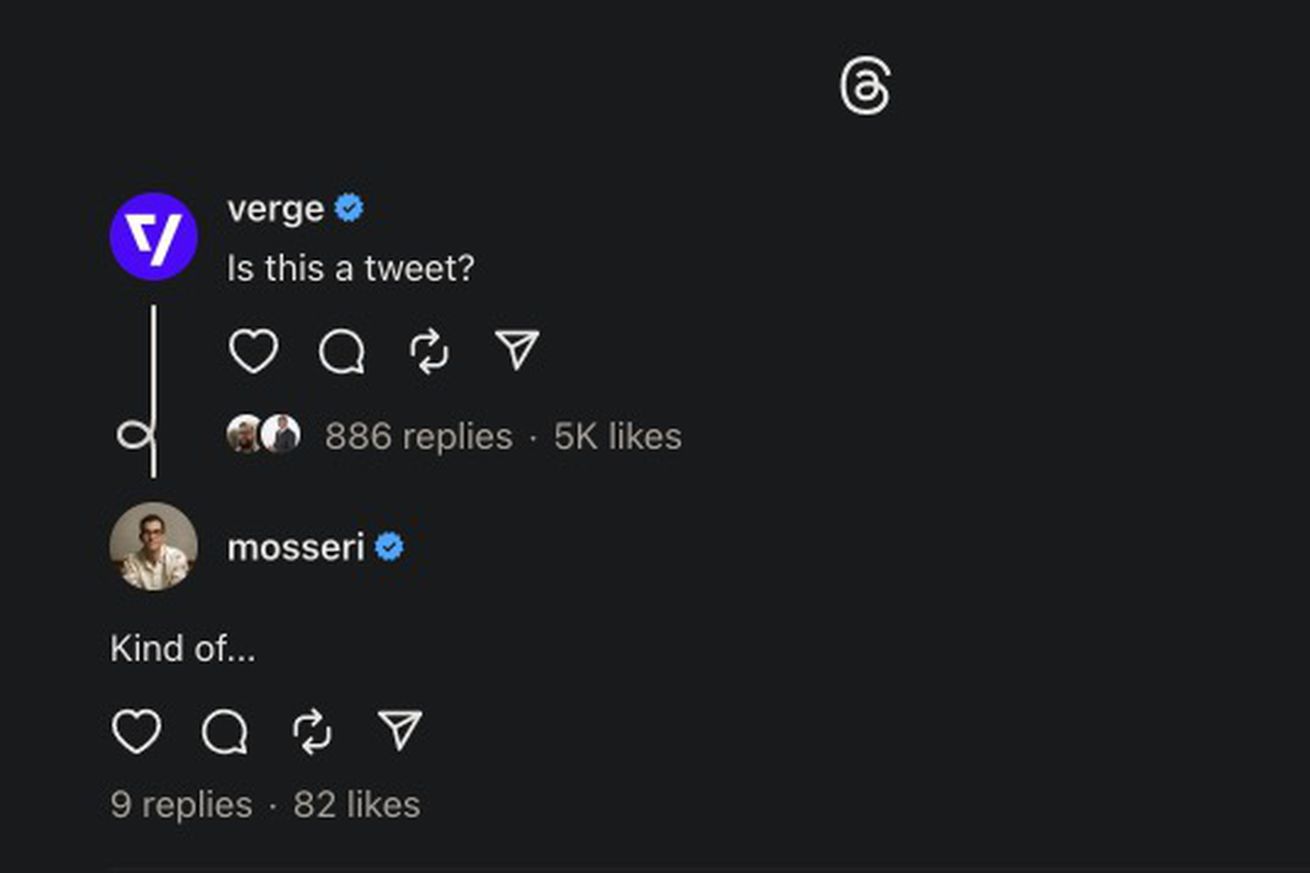Click the Threads logo at top
Screen dimensions: 1310x873
coord(865,86)
